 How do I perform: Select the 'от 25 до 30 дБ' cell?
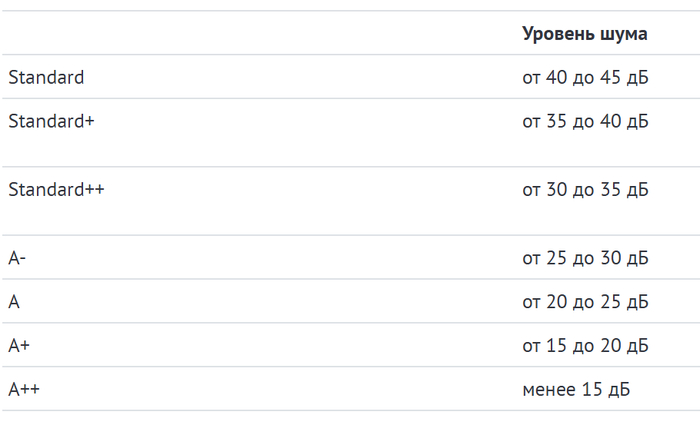[585, 258]
